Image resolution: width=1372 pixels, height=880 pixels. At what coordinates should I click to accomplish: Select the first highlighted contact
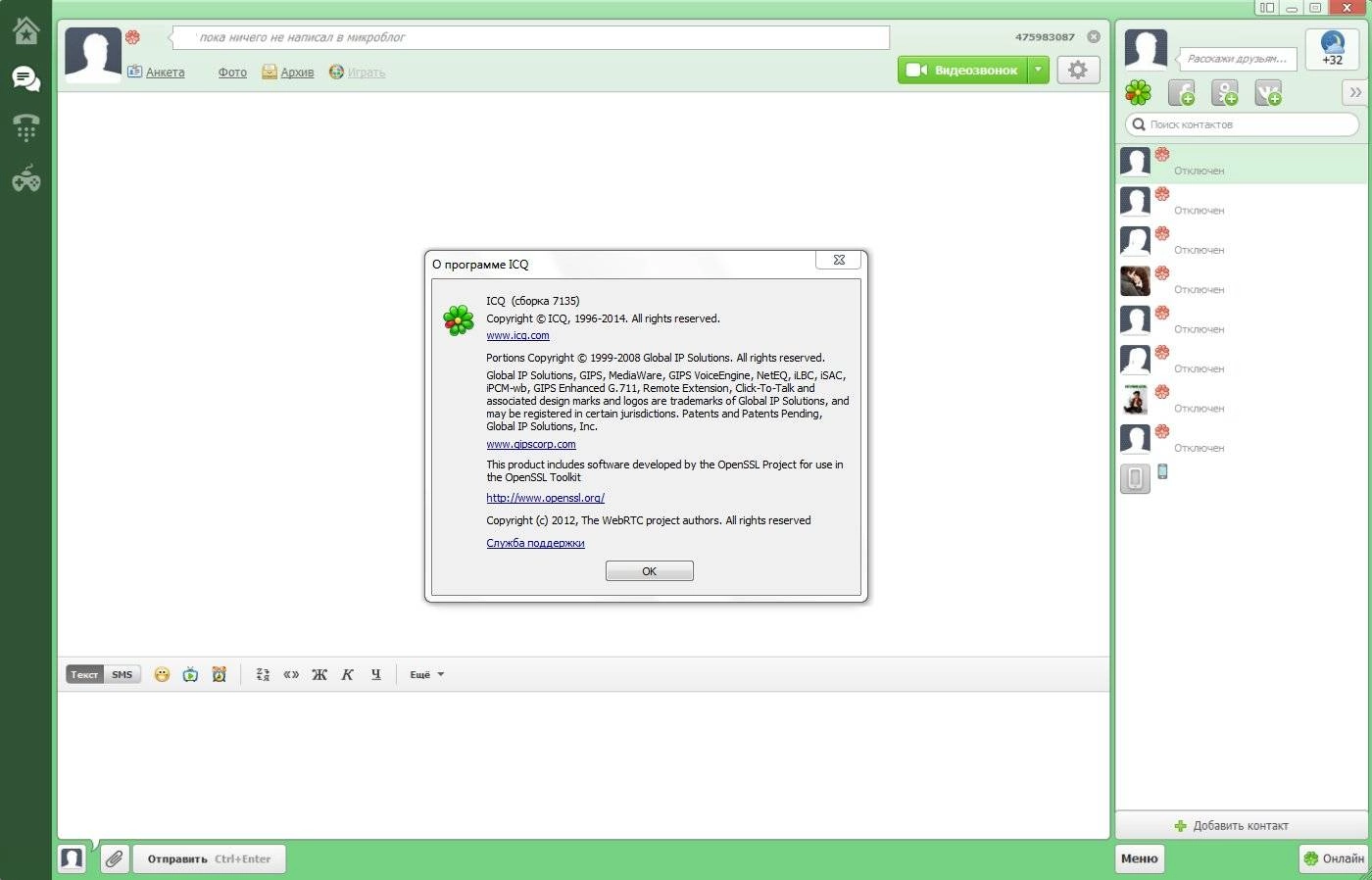[x=1242, y=164]
